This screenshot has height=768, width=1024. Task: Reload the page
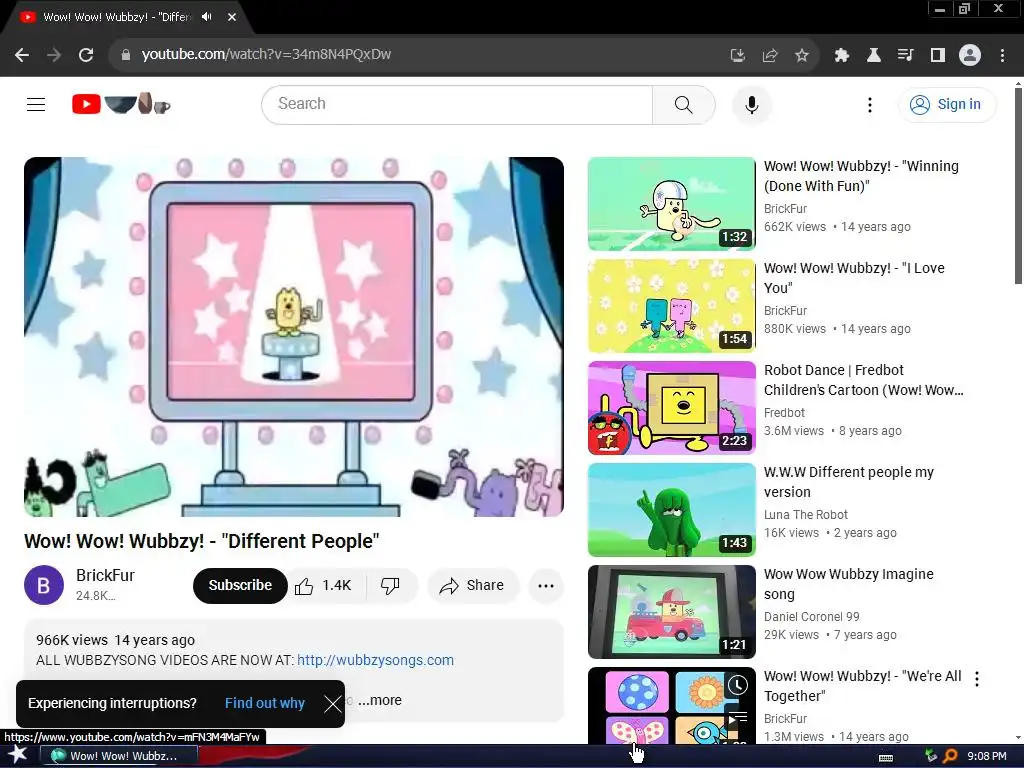click(86, 55)
